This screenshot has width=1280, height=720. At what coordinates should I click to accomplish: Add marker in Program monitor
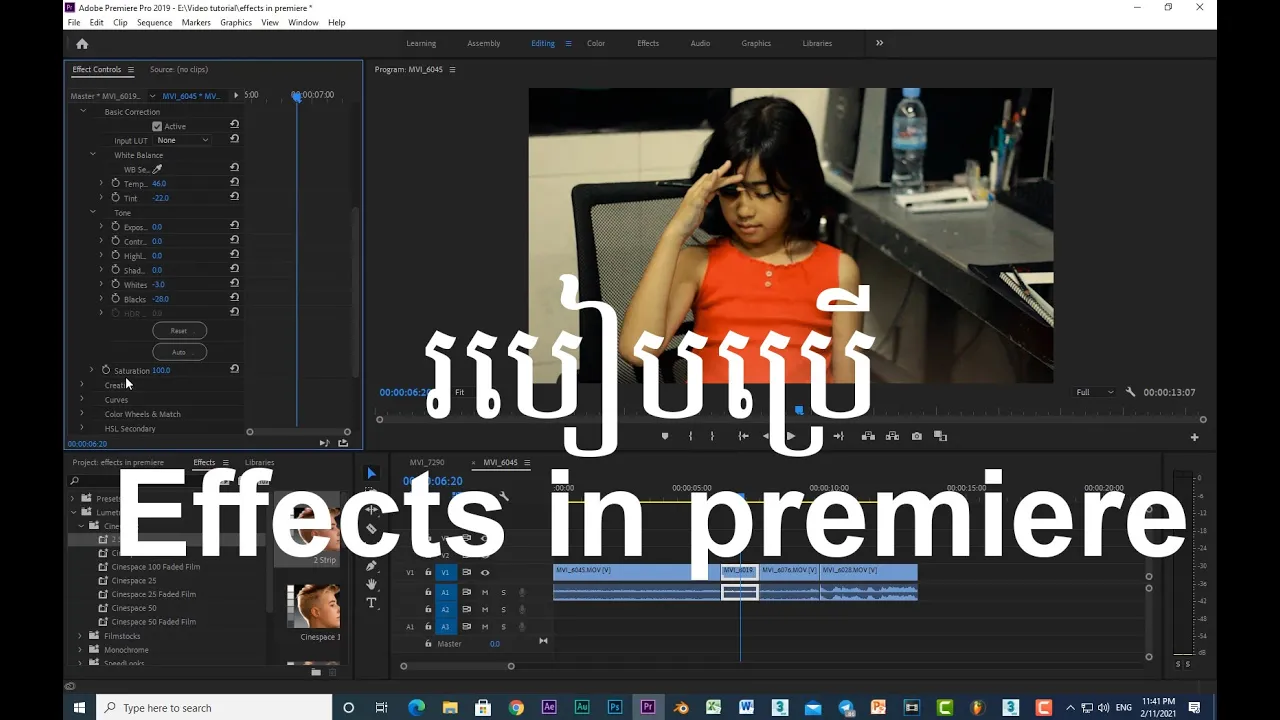coord(665,436)
